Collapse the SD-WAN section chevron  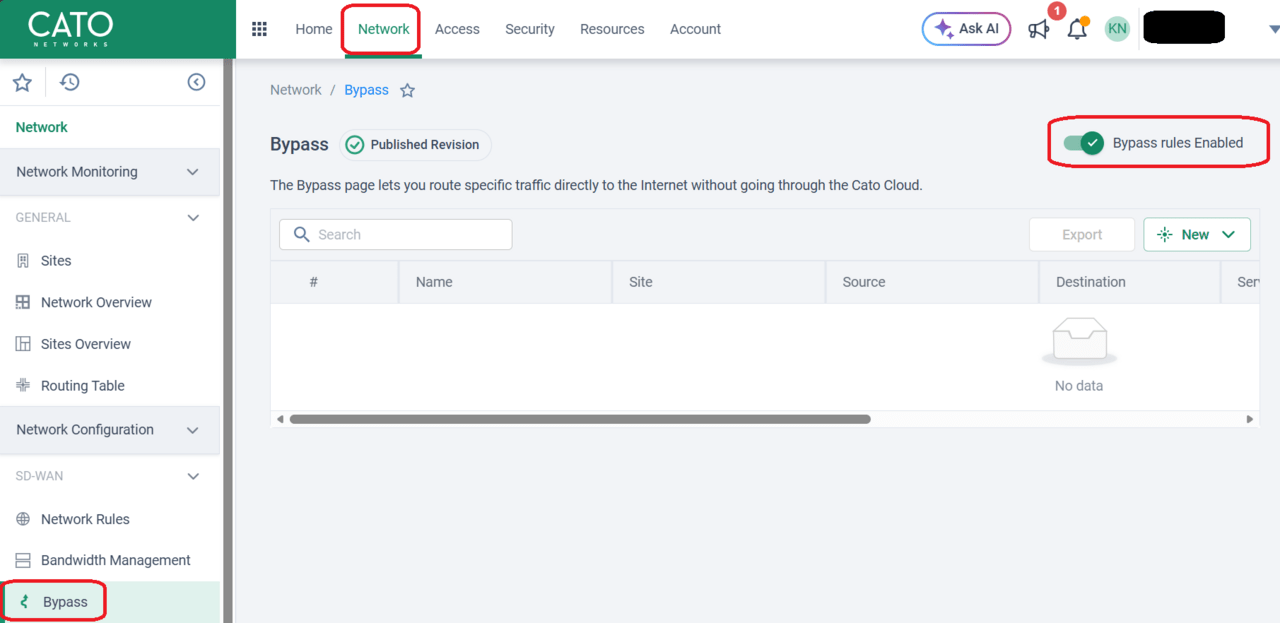point(193,476)
